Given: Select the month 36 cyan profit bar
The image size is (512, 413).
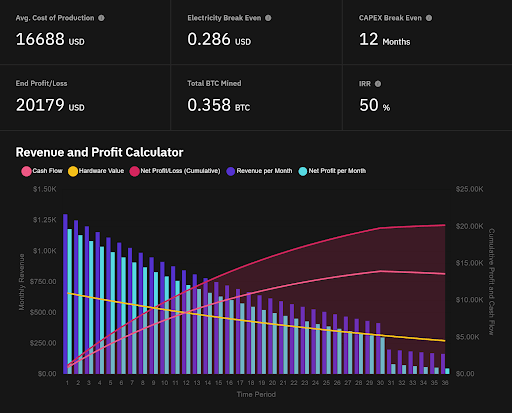Looking at the screenshot, I should (x=447, y=371).
